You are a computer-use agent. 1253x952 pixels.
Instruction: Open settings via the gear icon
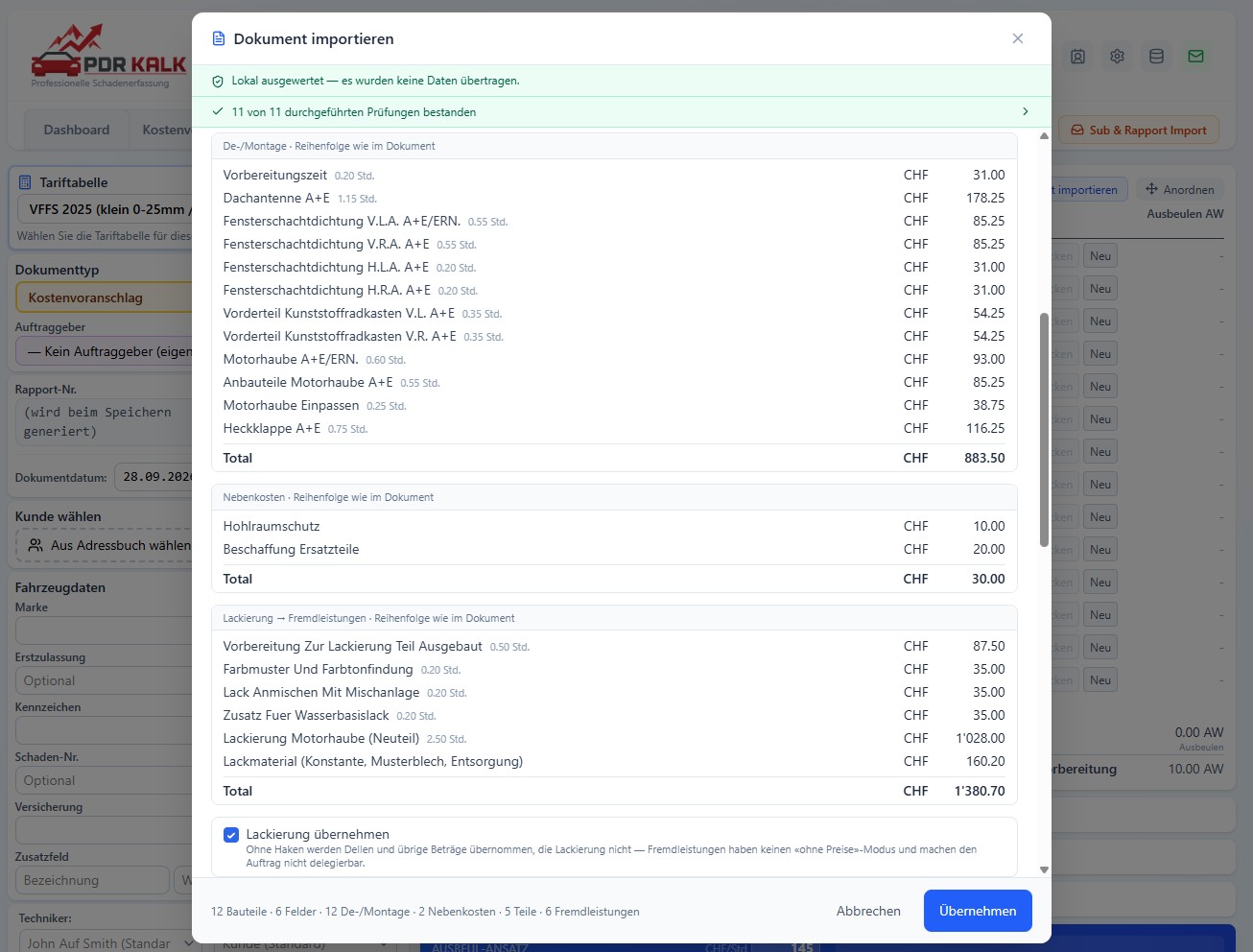point(1117,57)
